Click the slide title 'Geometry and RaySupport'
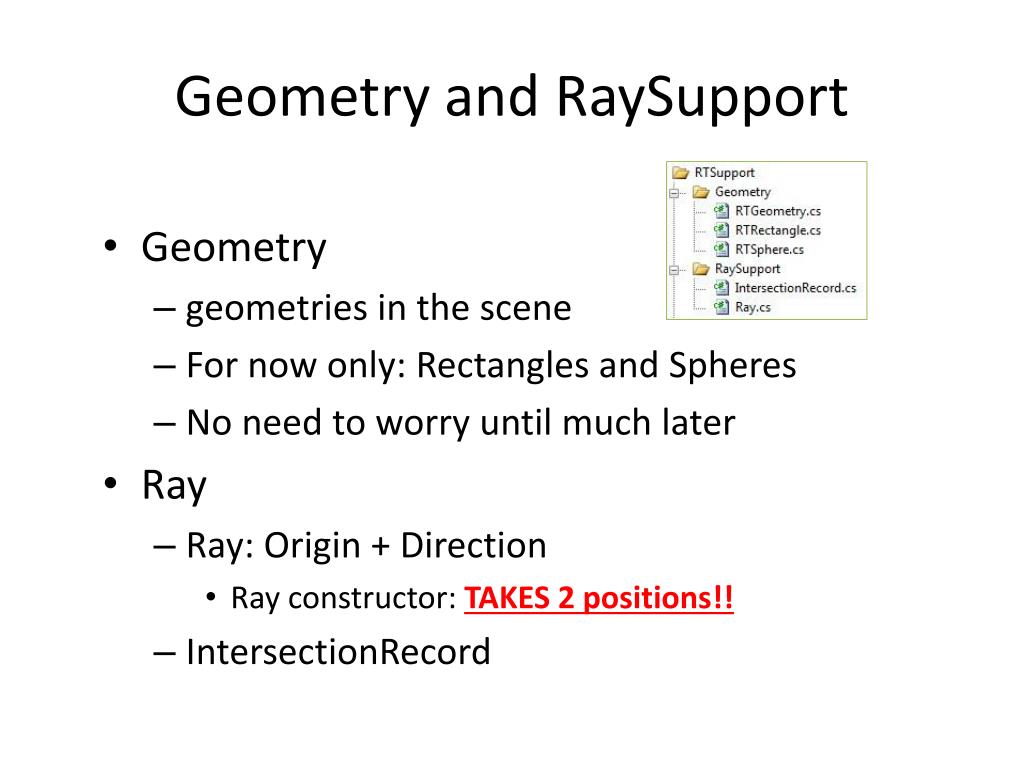This screenshot has height=768, width=1024. 511,97
